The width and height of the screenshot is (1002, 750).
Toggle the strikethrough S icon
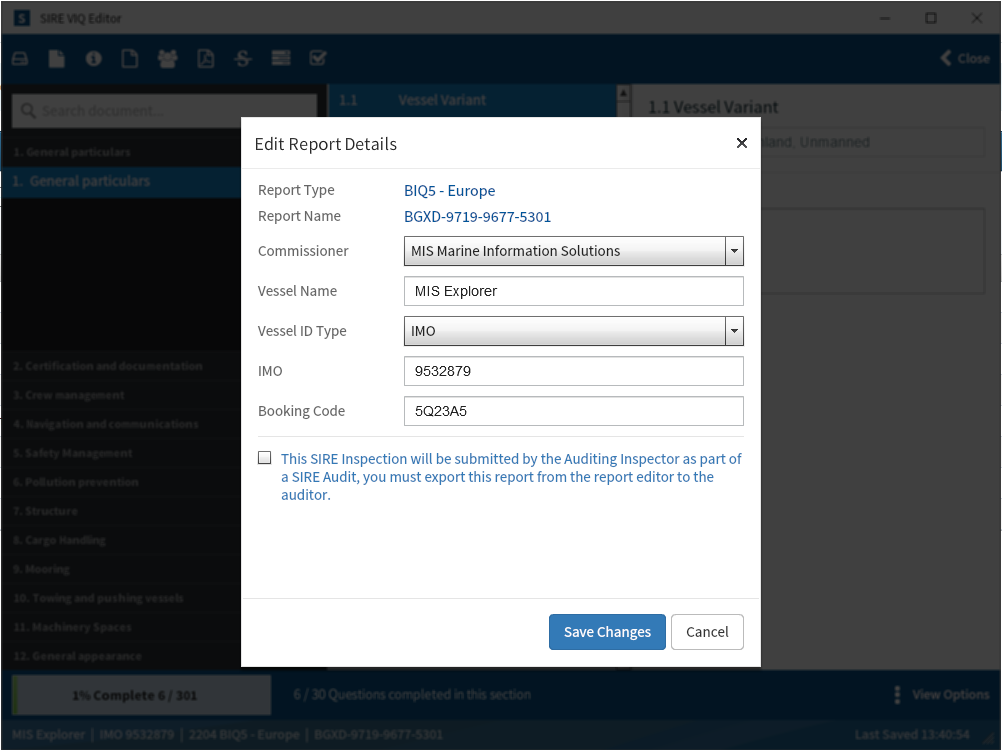(x=243, y=59)
